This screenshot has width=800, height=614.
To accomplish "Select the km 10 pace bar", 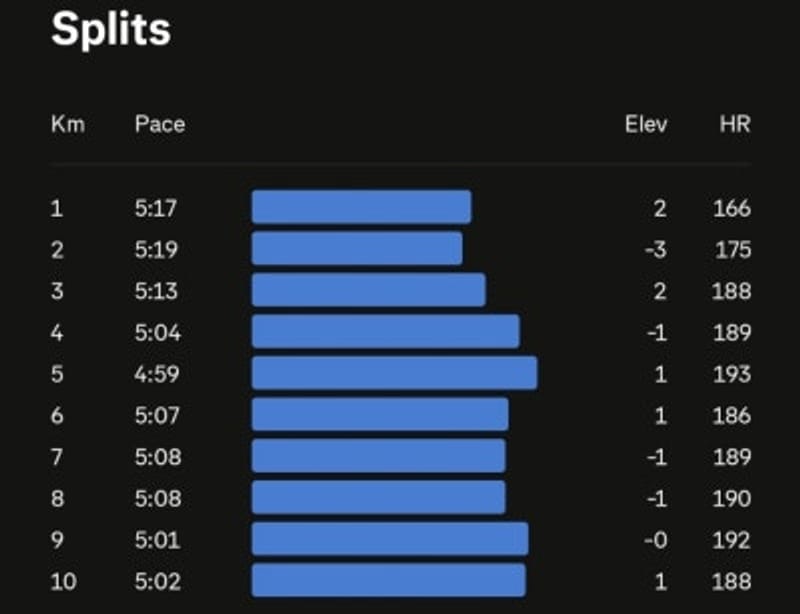I will [389, 580].
